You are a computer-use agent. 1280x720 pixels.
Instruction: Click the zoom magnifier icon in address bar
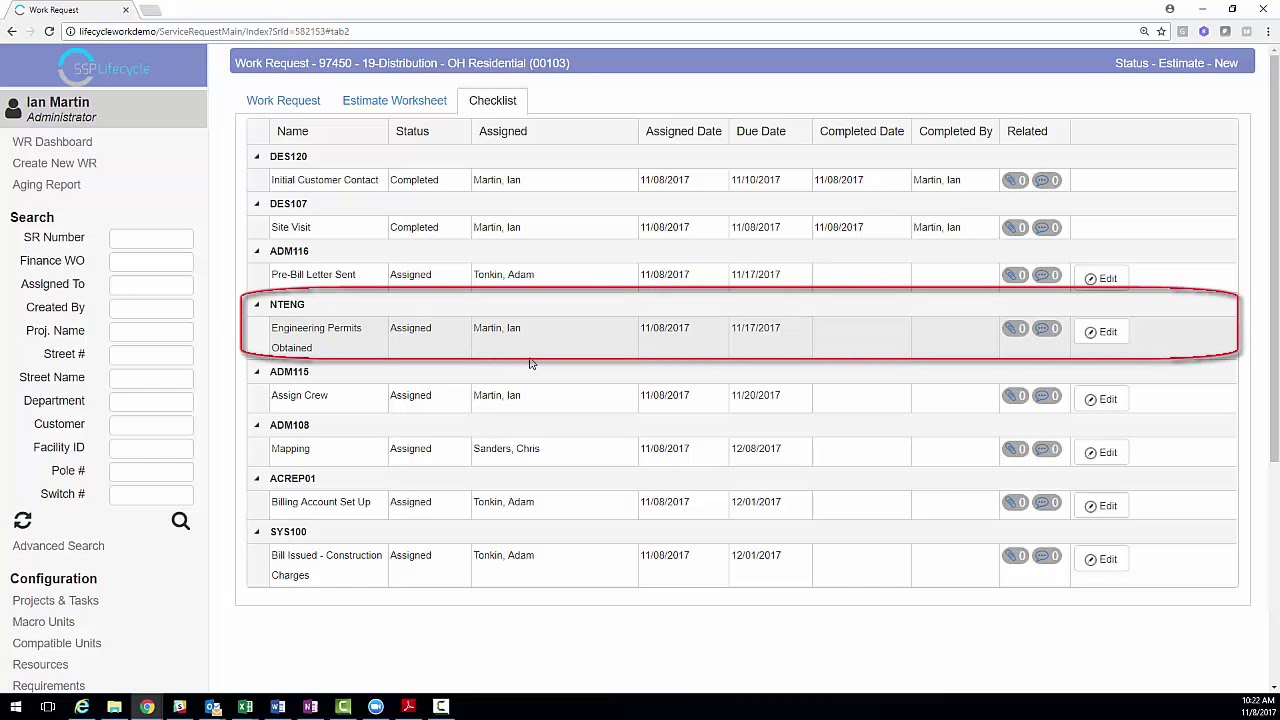tap(1144, 31)
